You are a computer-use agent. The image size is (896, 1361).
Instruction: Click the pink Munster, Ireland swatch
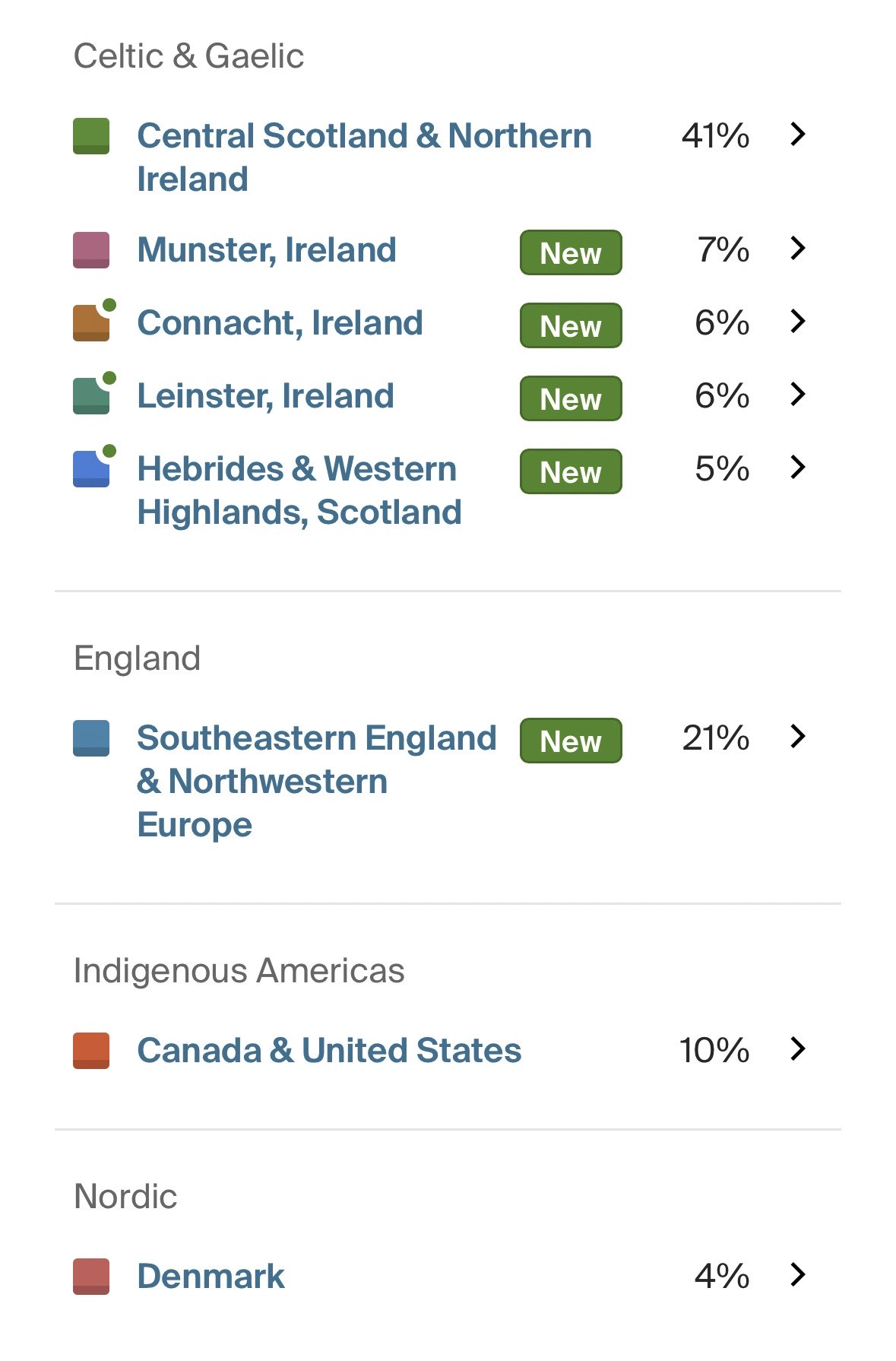point(91,250)
